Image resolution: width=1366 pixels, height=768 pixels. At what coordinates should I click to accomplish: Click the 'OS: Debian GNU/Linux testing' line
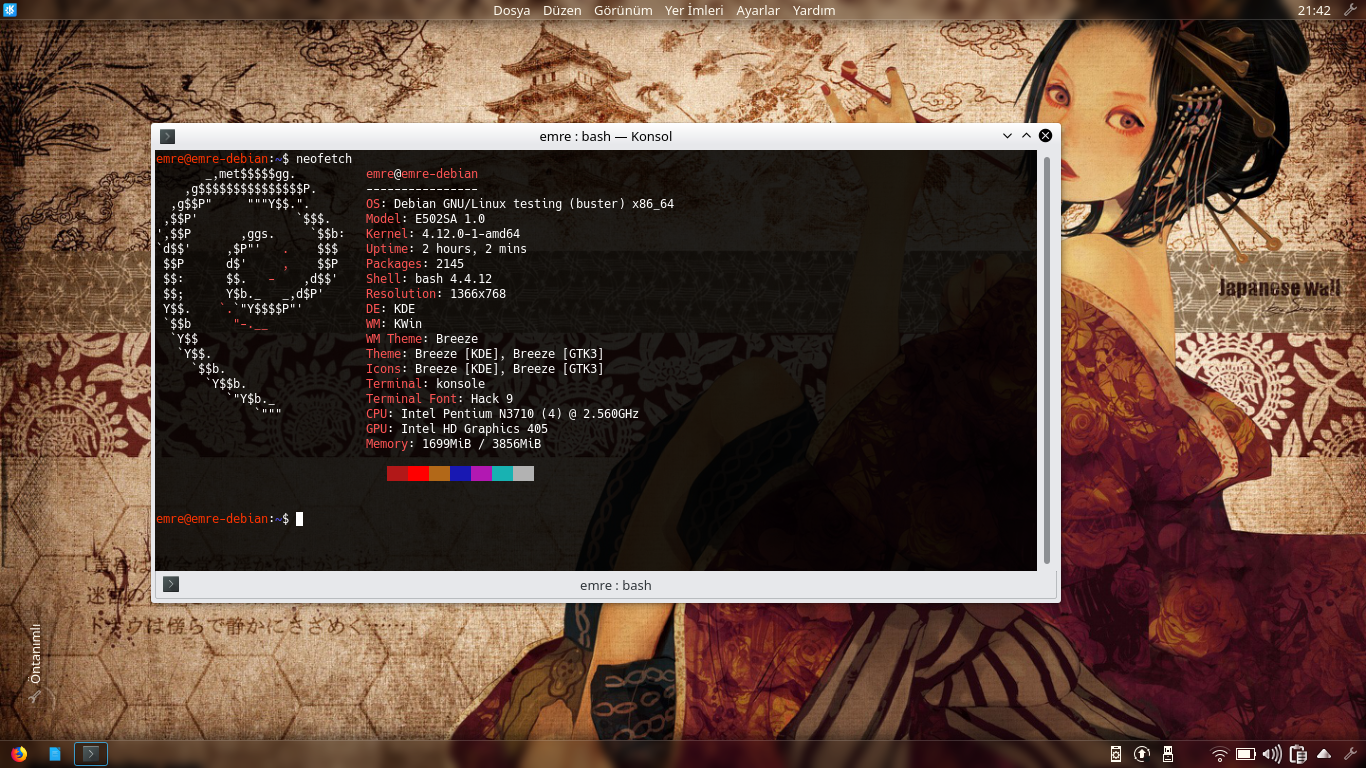[x=520, y=204]
